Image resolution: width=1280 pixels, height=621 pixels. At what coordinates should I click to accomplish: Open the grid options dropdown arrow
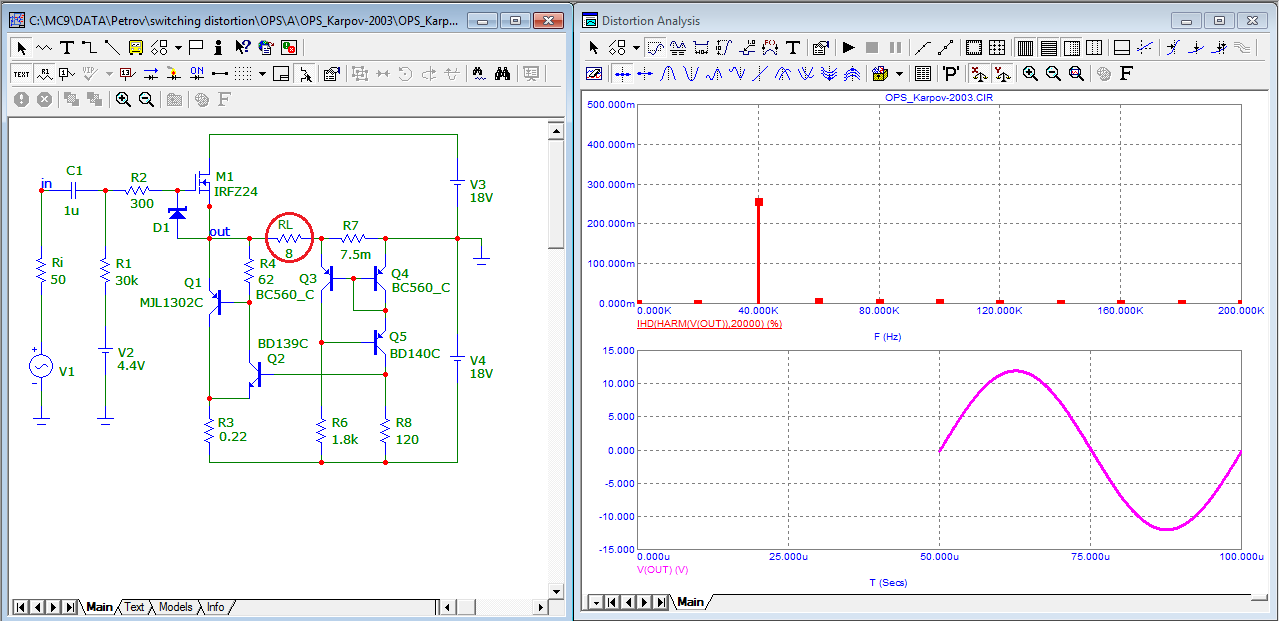(x=262, y=73)
